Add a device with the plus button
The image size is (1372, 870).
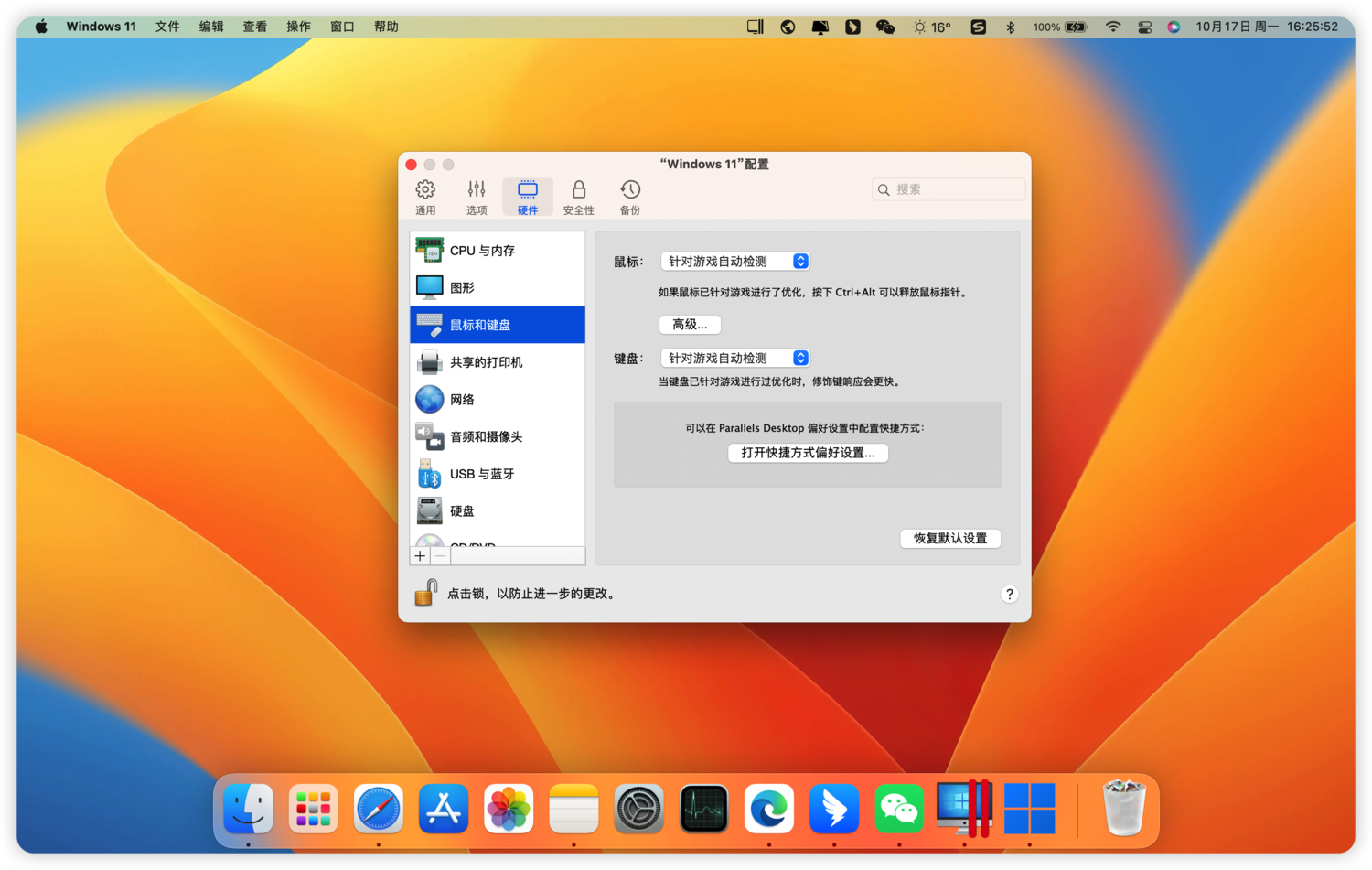point(420,556)
